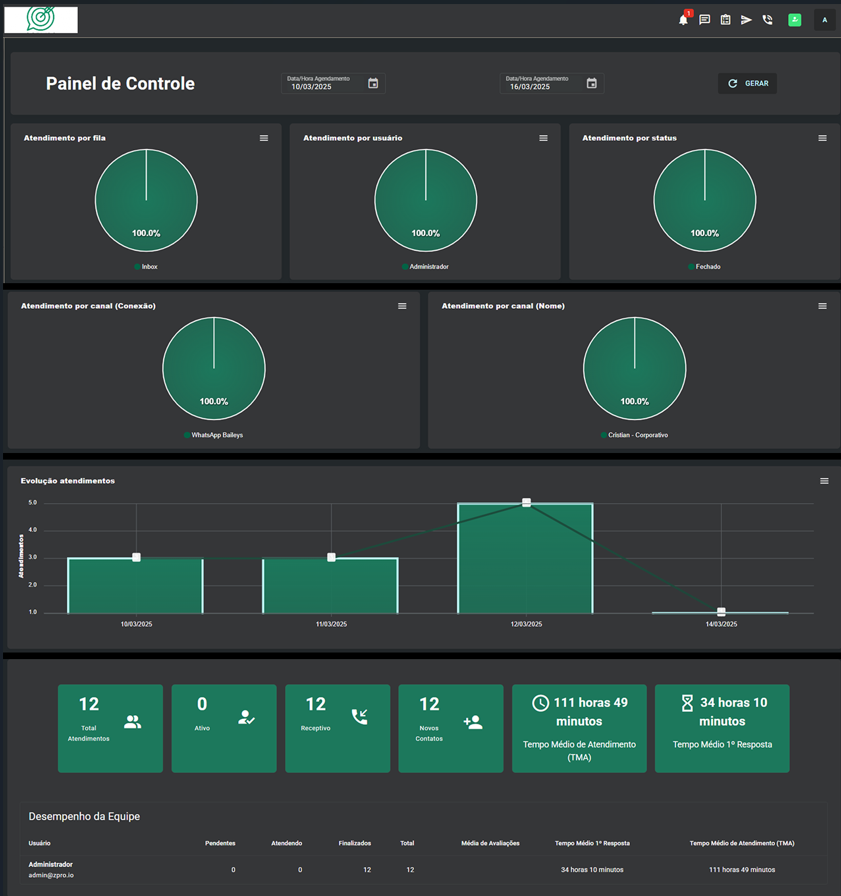
Task: Open the phone calls icon in top bar
Action: click(x=766, y=20)
